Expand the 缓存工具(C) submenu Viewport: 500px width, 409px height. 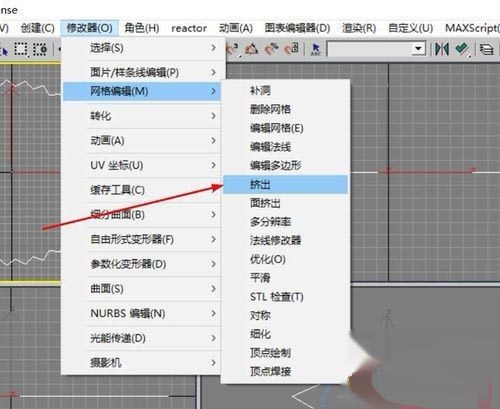point(142,190)
